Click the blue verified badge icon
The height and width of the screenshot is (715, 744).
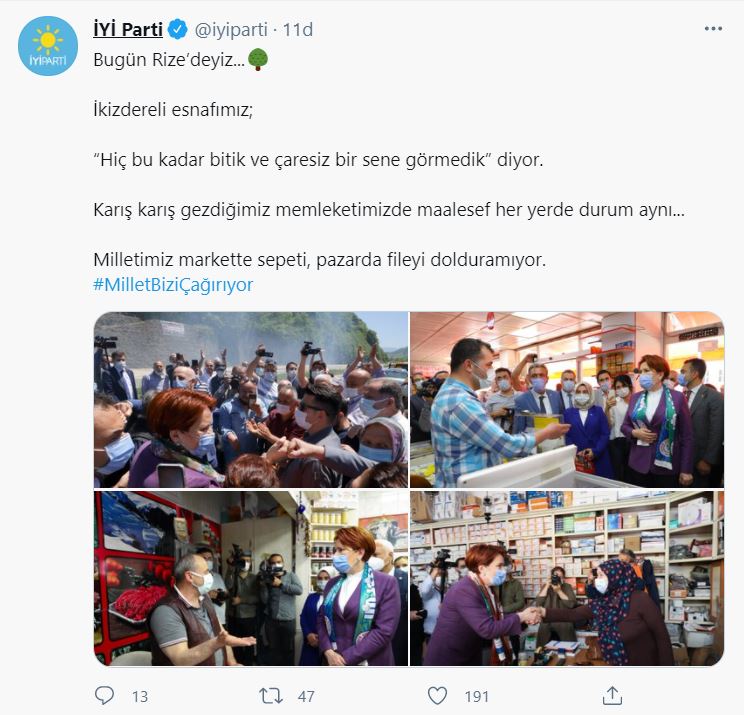(x=178, y=29)
